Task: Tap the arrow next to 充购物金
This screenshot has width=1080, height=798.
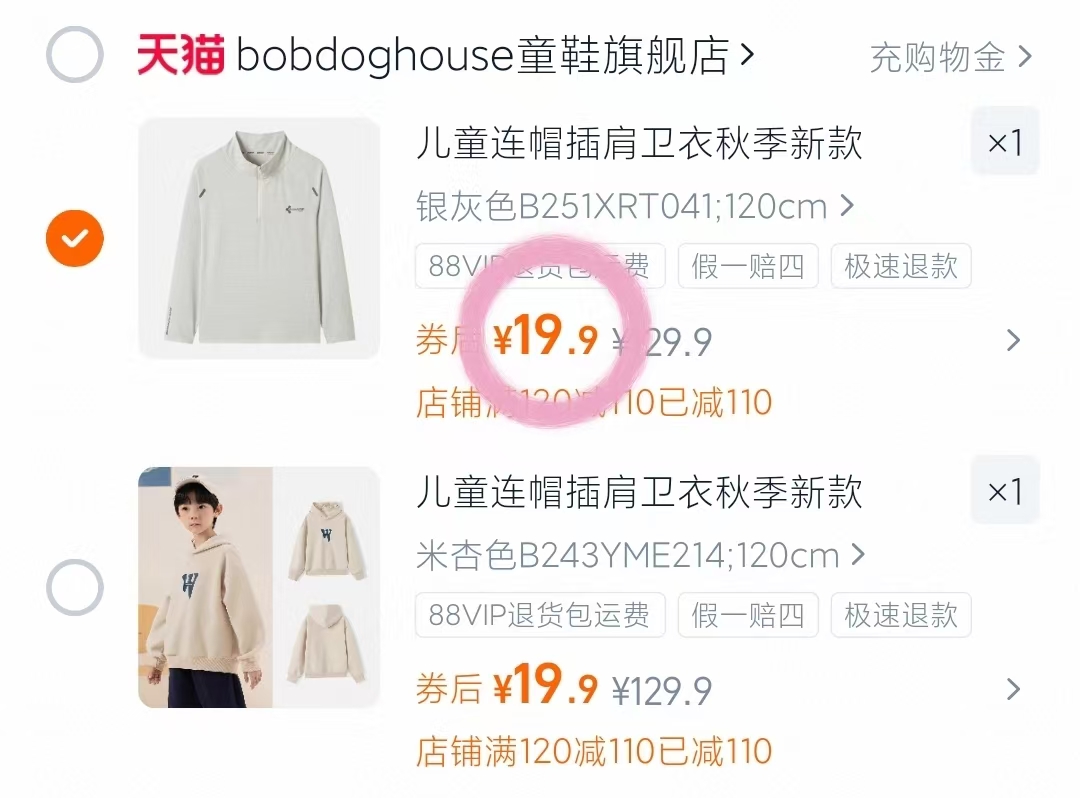Action: tap(1025, 56)
